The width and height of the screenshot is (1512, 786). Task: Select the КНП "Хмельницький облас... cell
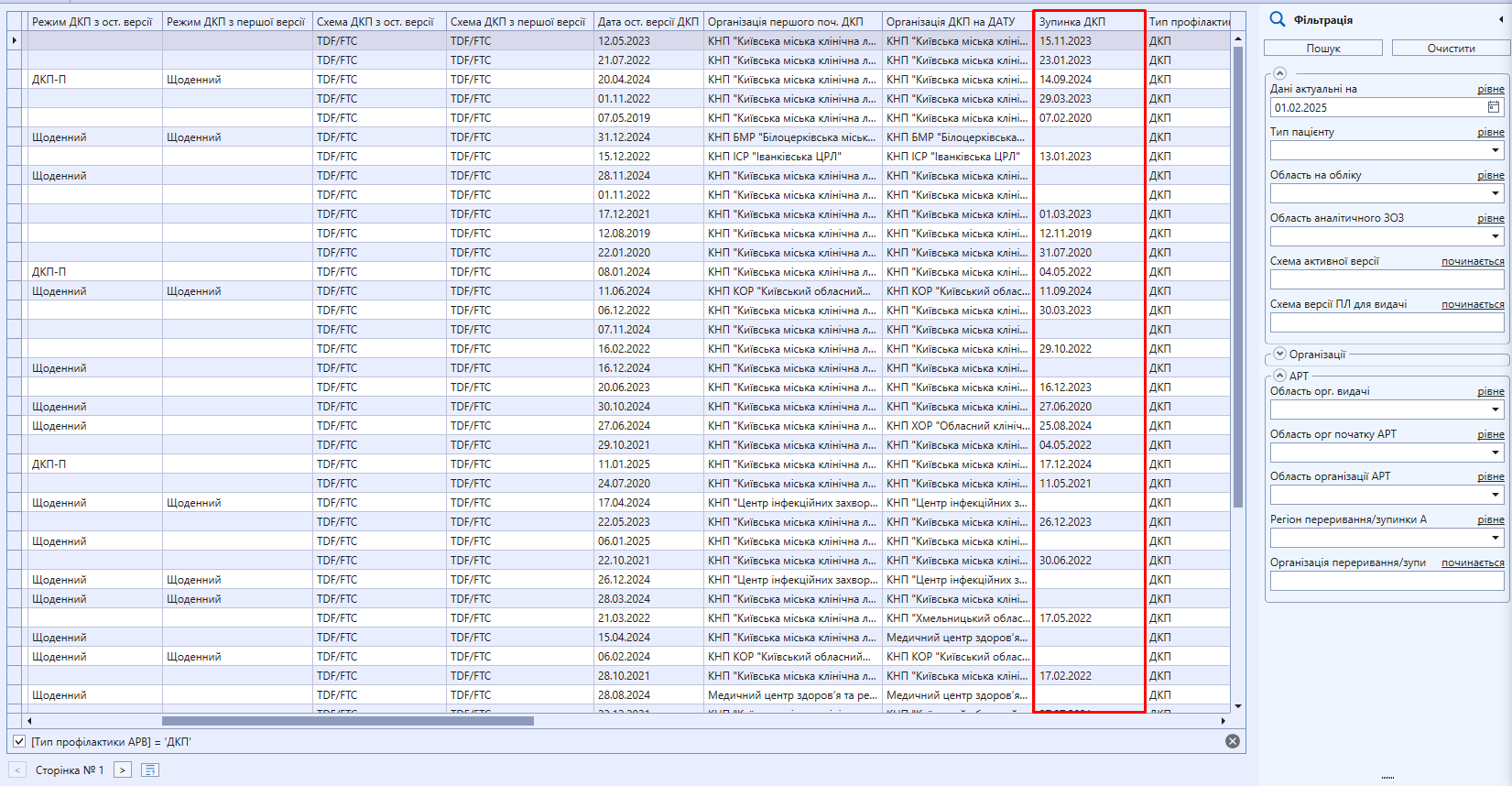coord(957,617)
